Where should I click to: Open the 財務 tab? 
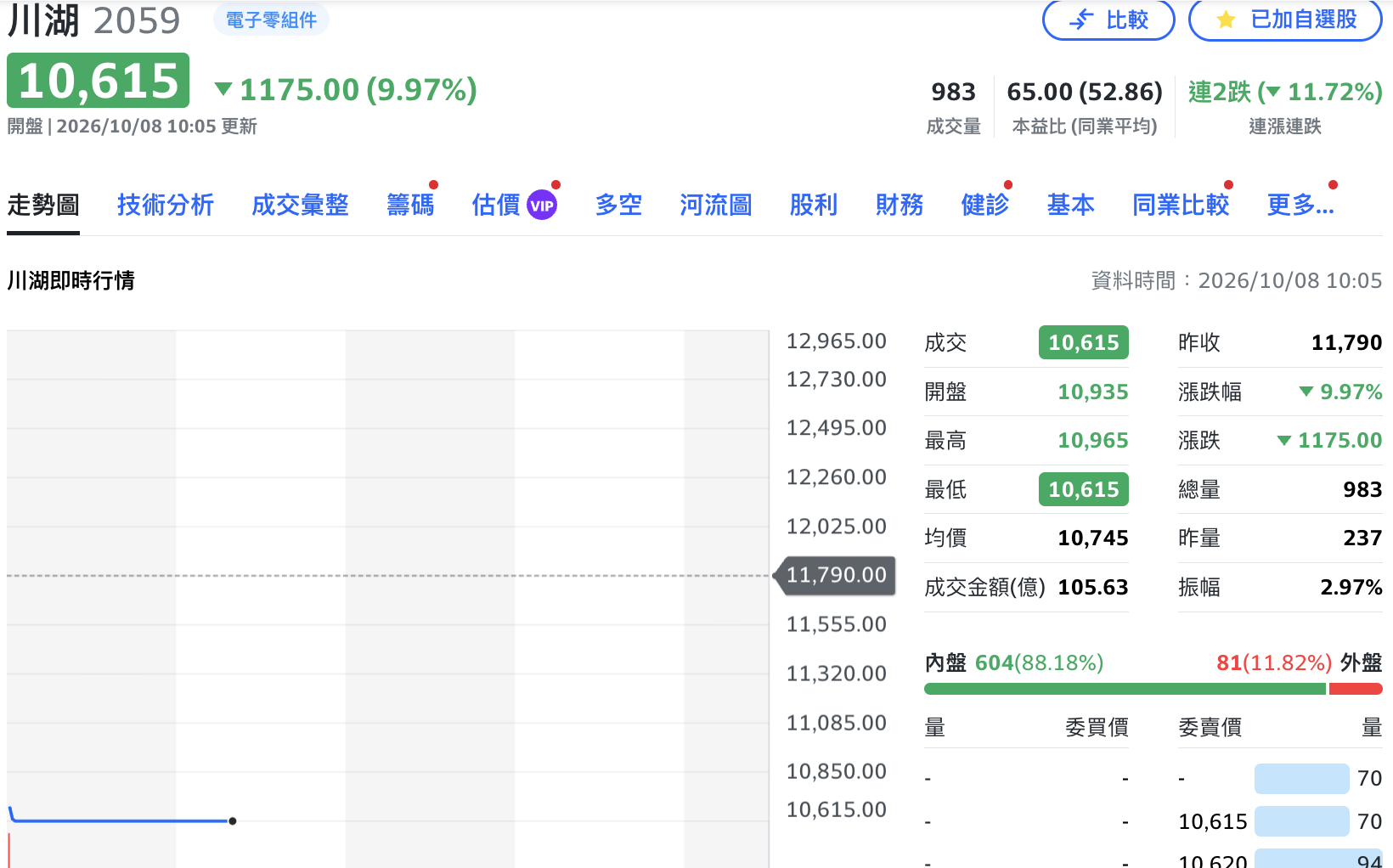(x=900, y=205)
